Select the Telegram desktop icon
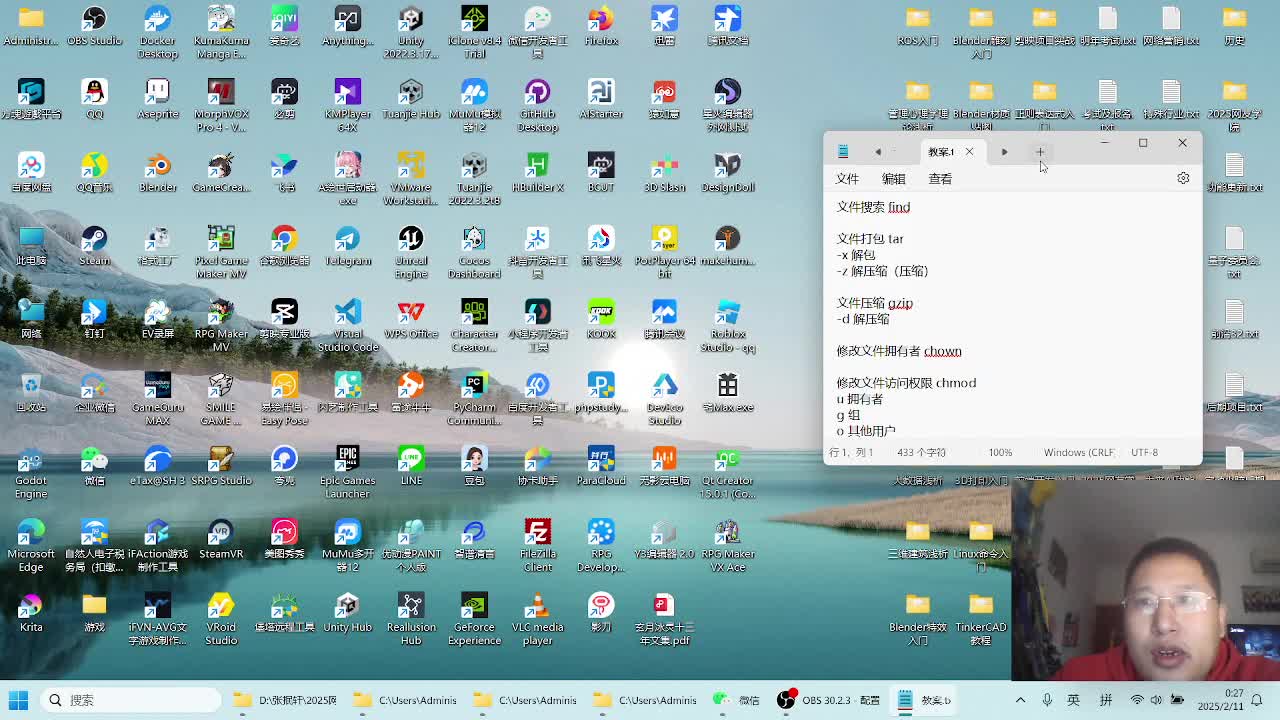The image size is (1280, 720). pos(347,247)
